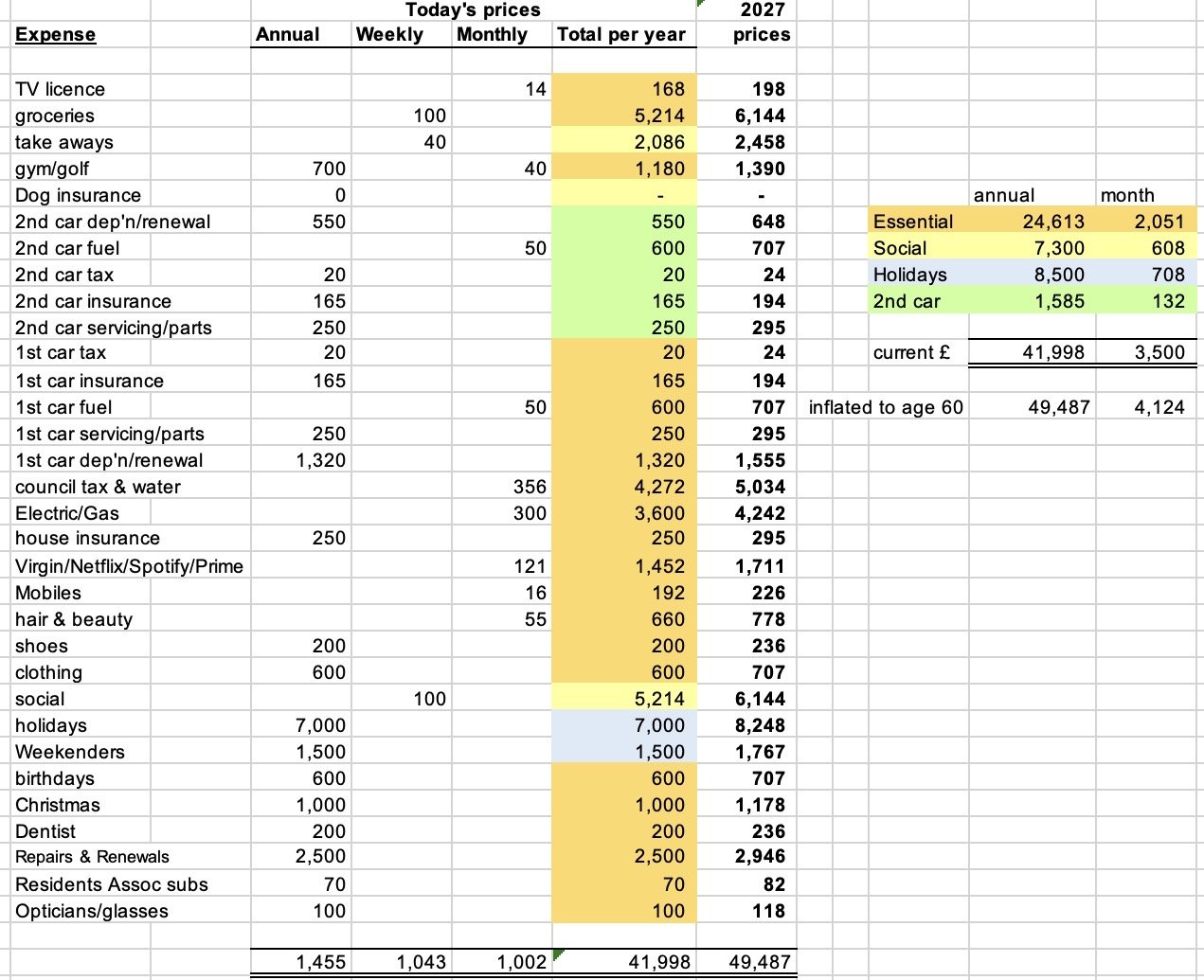The image size is (1204, 980).
Task: Select the 'Residents Assoc subs' label
Action: [112, 884]
